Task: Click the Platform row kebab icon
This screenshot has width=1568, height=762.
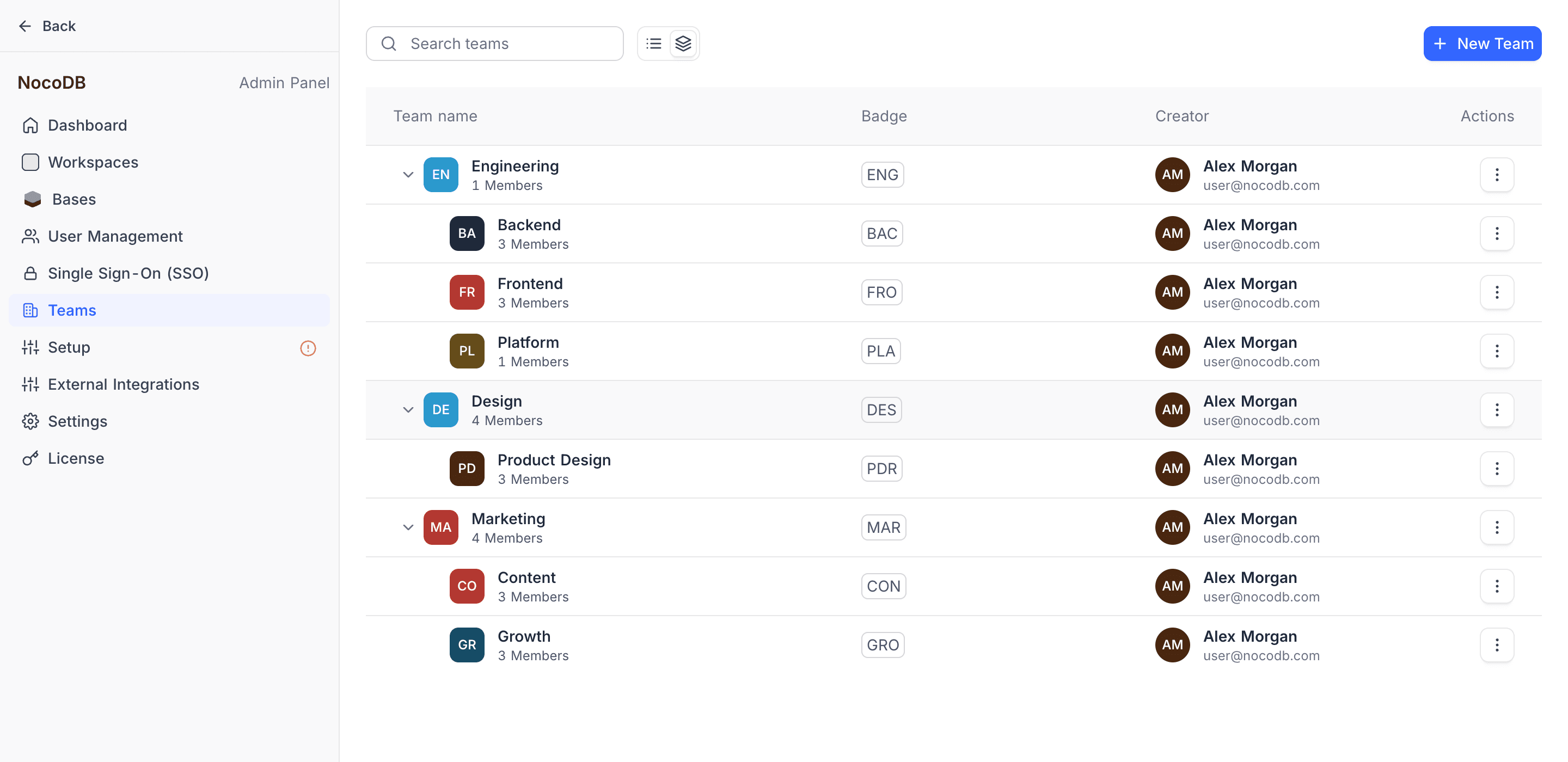Action: (x=1497, y=351)
